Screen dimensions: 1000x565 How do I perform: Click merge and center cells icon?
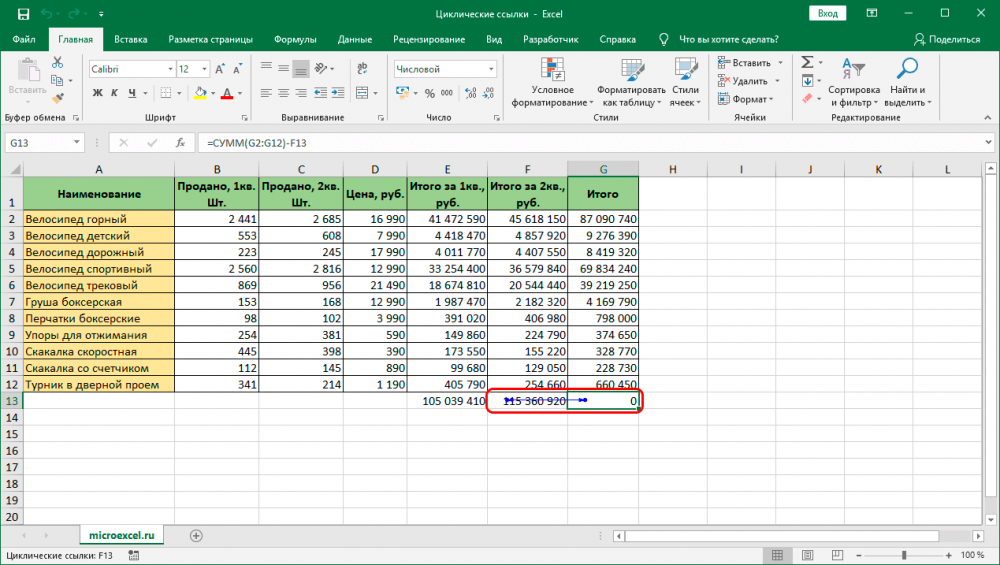point(362,93)
